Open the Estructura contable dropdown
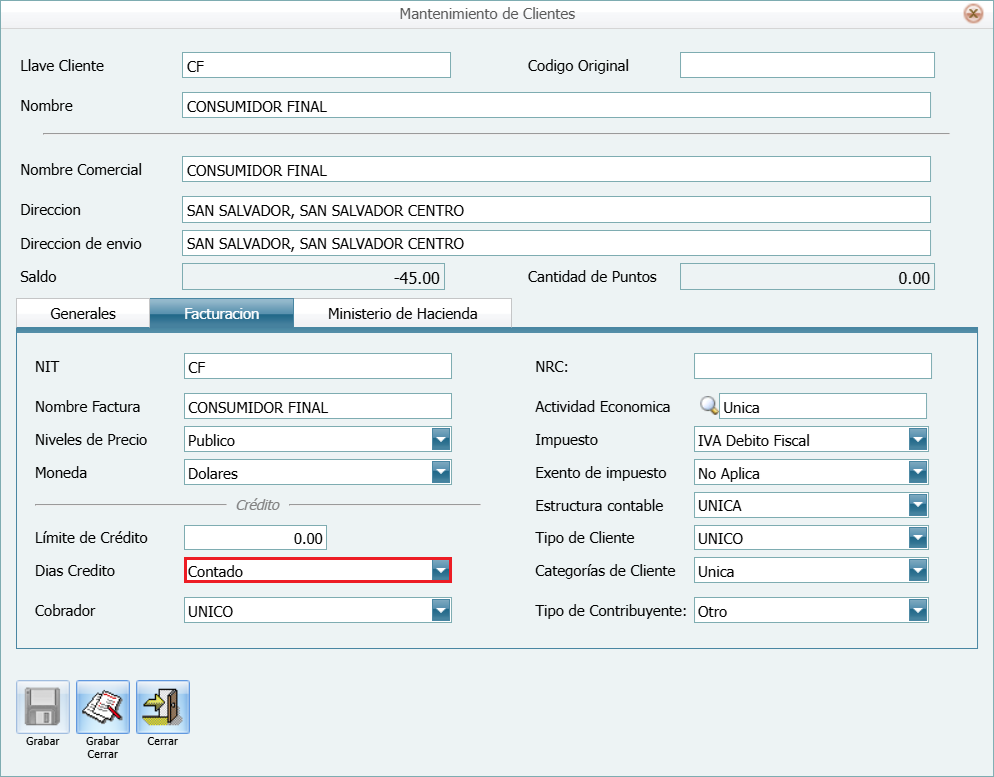Screen dimensions: 994x777 pos(917,505)
